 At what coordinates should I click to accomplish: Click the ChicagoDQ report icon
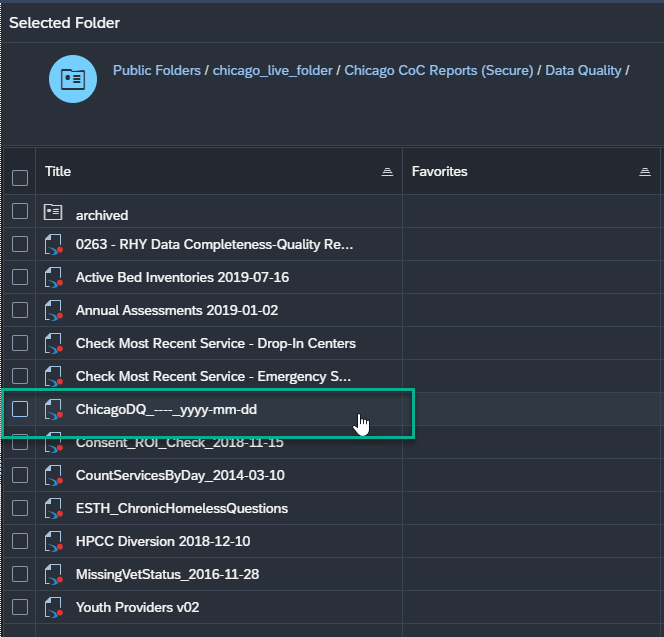tap(53, 410)
